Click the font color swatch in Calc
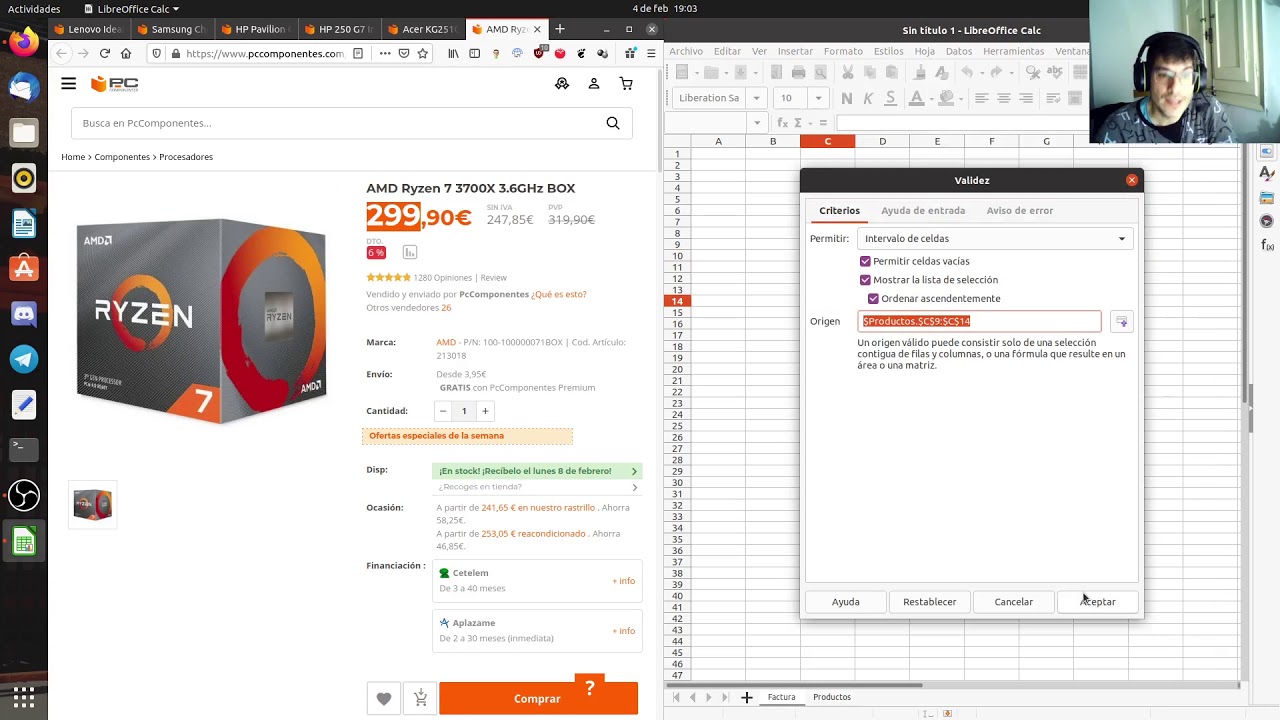This screenshot has height=720, width=1280. (x=915, y=98)
